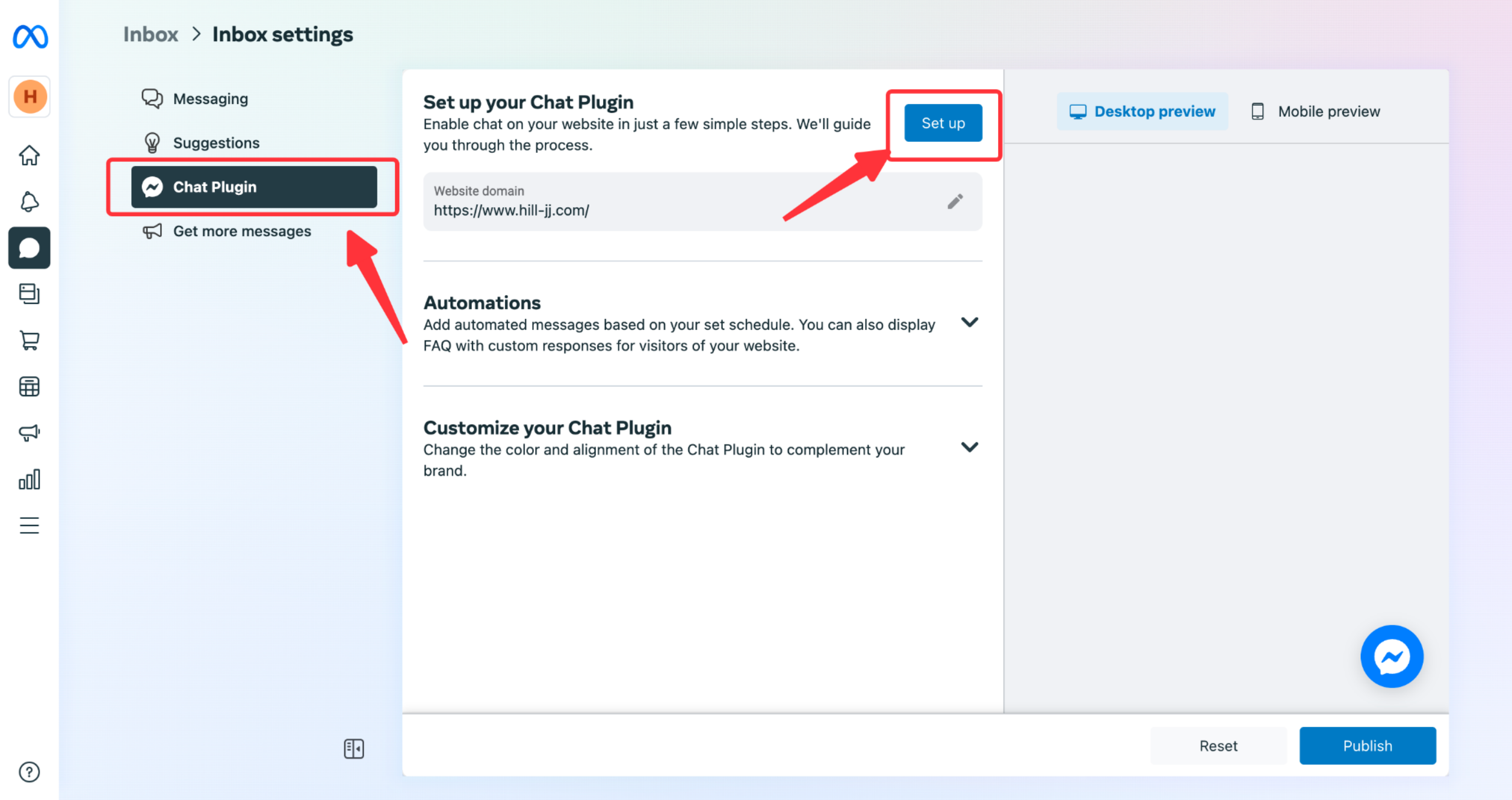Open the Insights bar chart icon

tap(29, 479)
